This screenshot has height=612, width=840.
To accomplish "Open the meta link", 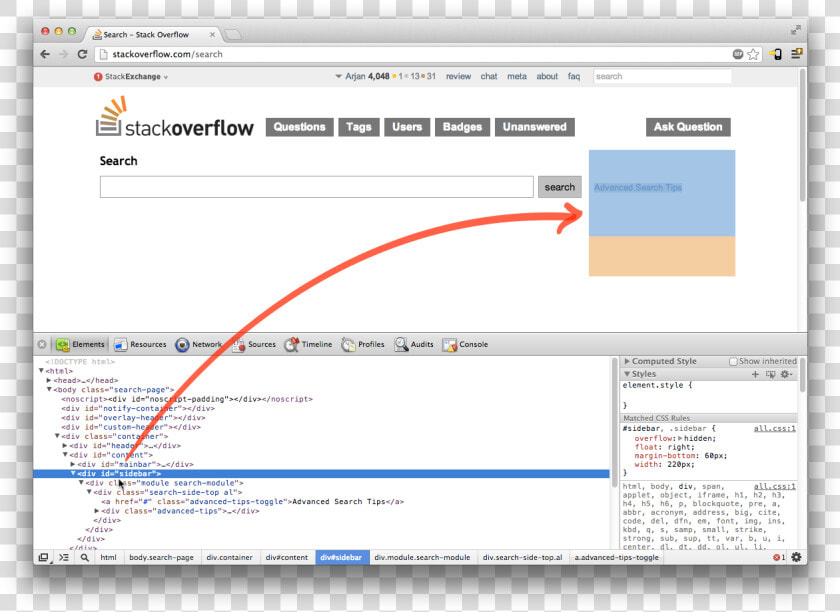I will (517, 77).
